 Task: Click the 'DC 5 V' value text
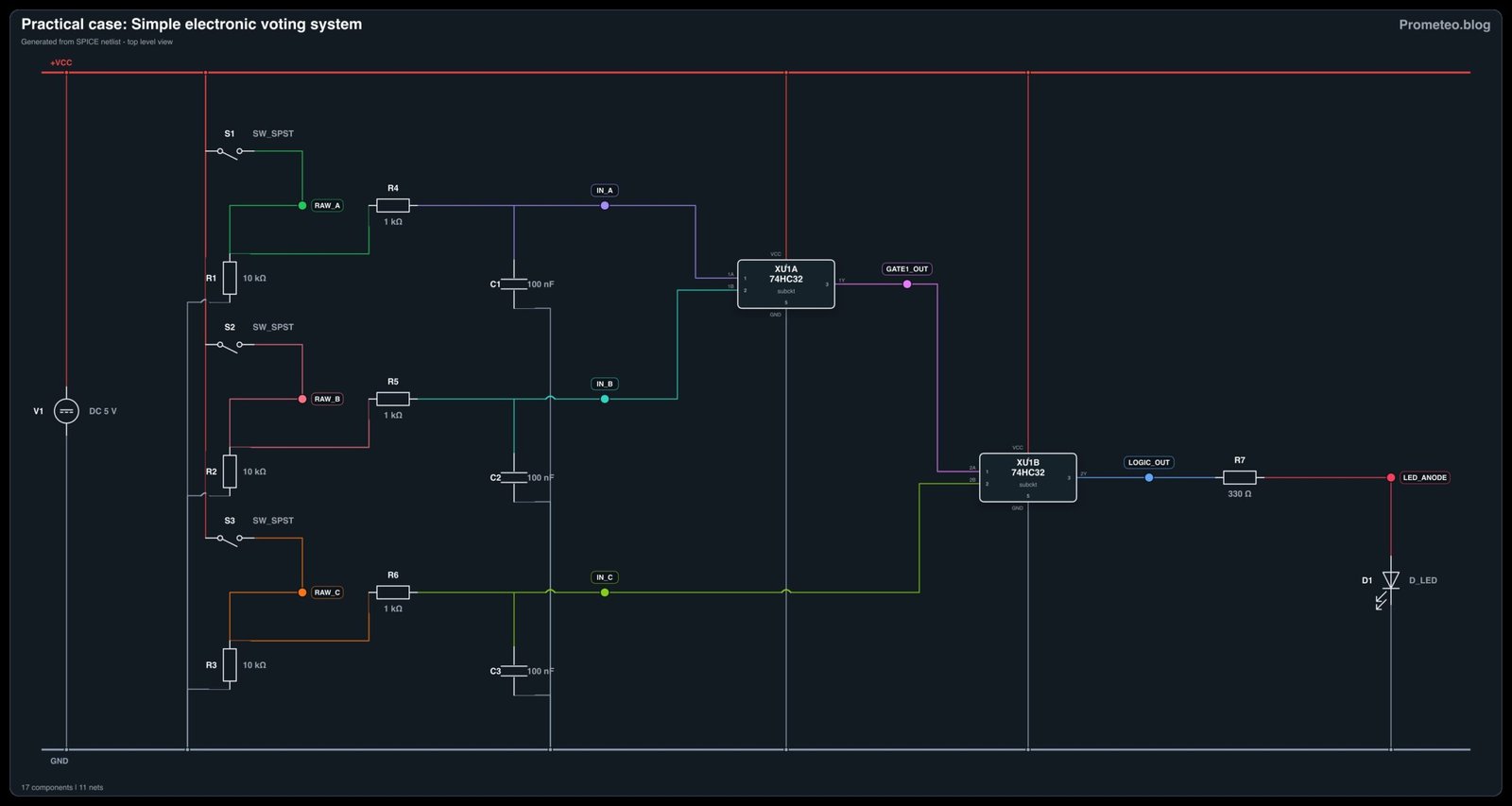click(103, 411)
